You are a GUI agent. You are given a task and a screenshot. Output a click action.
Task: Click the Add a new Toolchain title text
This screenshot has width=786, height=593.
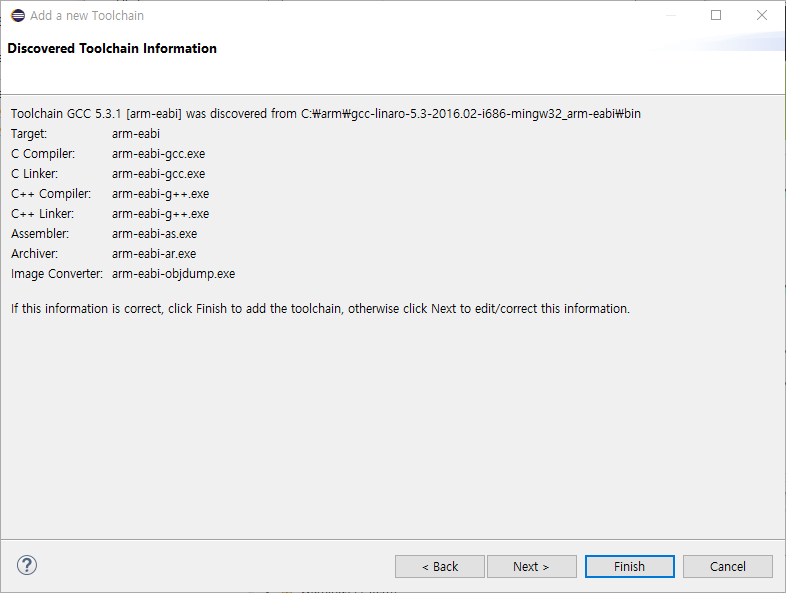click(x=87, y=16)
